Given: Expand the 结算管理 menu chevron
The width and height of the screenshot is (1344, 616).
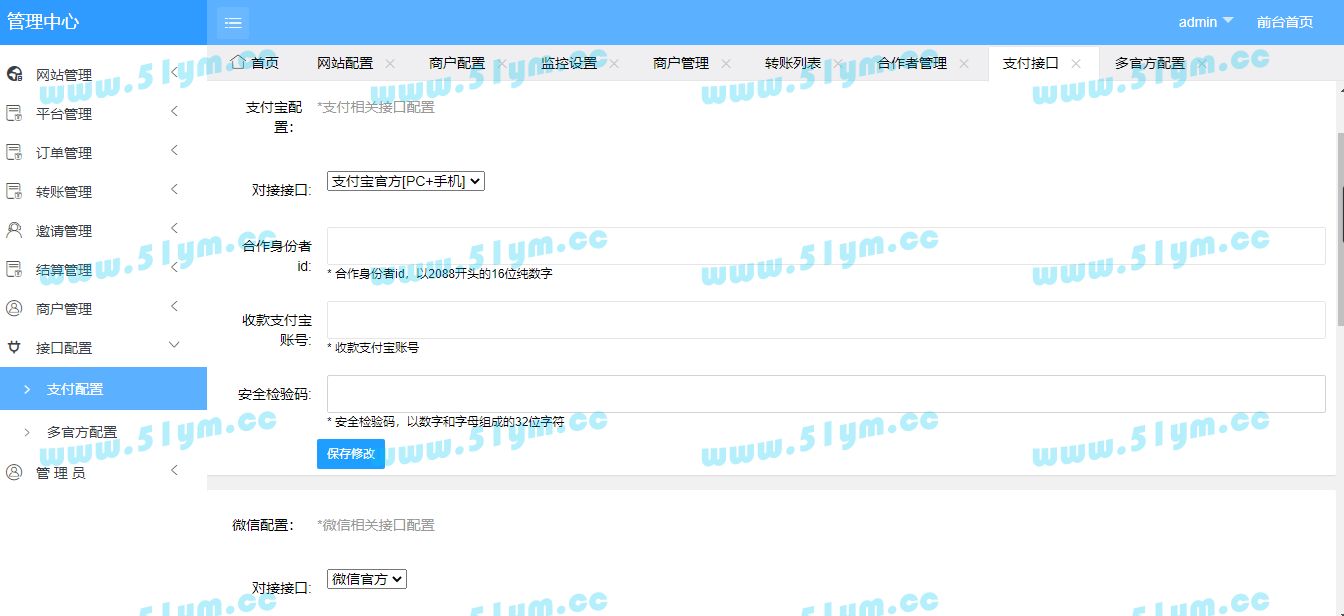Looking at the screenshot, I should [174, 267].
